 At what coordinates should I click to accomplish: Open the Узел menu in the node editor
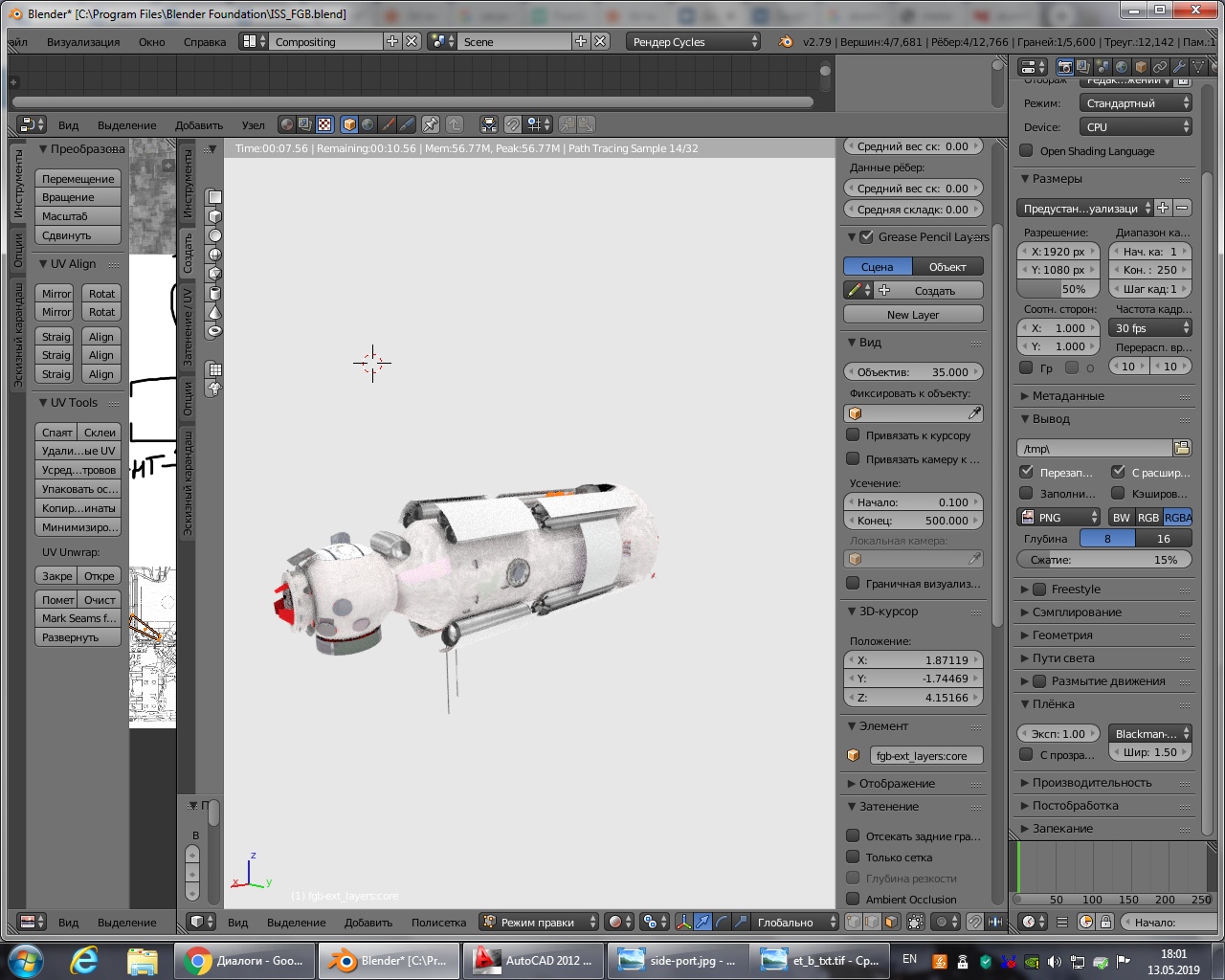click(254, 124)
